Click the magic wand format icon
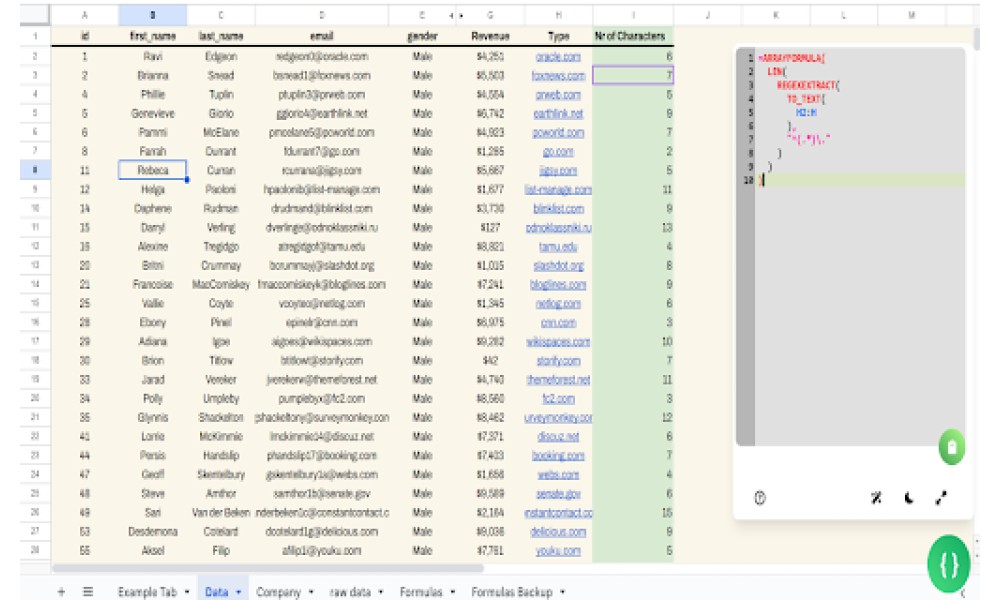The height and width of the screenshot is (600, 1000). [876, 498]
